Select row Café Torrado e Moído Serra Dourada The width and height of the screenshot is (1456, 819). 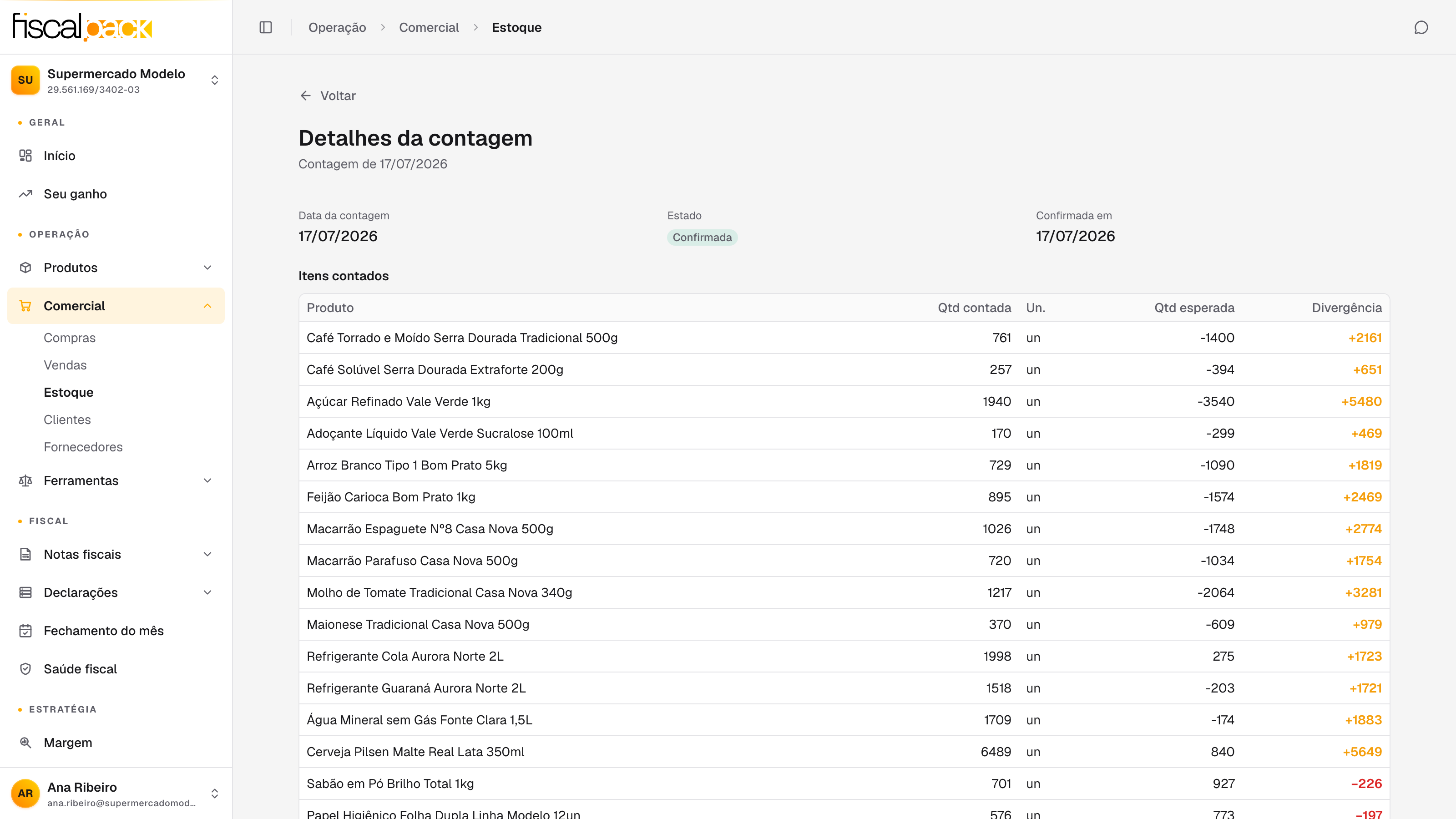click(844, 338)
